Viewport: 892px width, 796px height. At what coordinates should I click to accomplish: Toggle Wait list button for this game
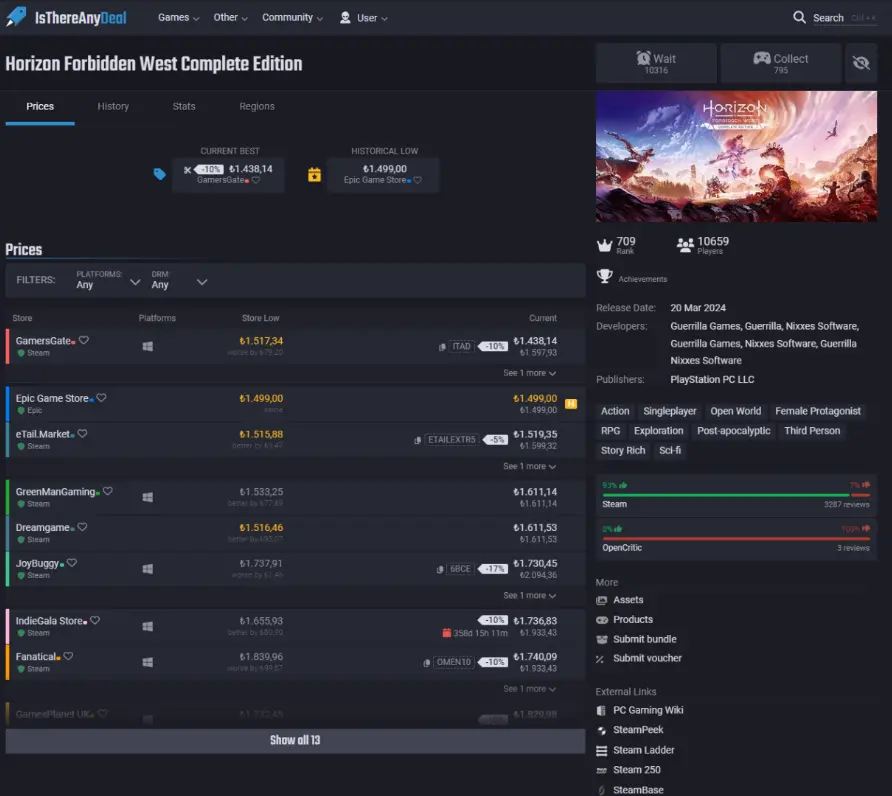pos(656,63)
